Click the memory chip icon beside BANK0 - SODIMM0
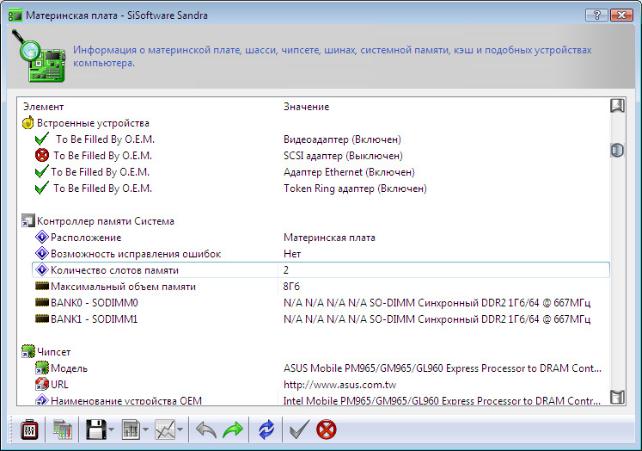The height and width of the screenshot is (451, 642). [42, 302]
